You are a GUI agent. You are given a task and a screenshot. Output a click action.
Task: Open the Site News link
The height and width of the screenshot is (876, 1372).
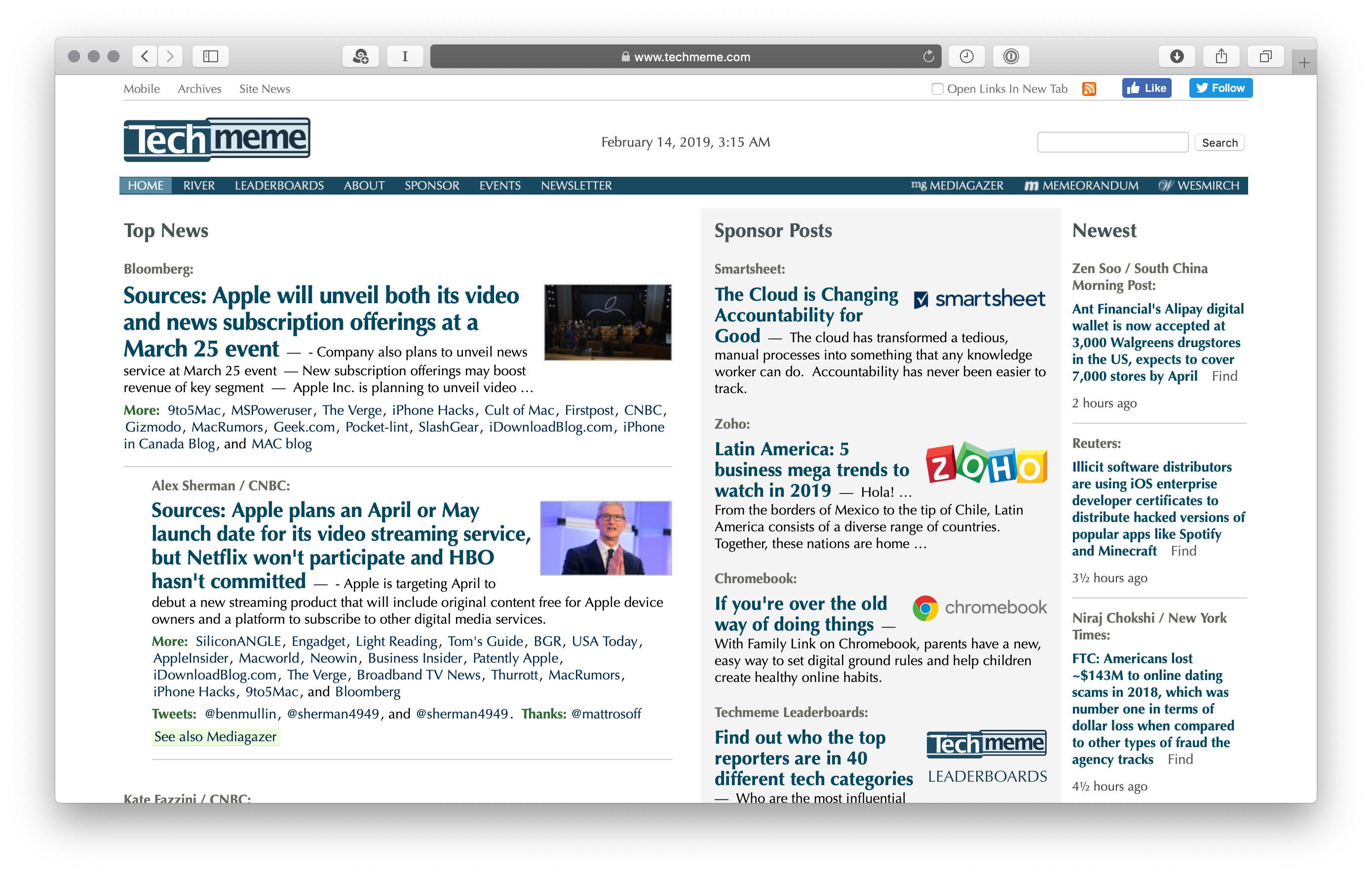coord(265,88)
